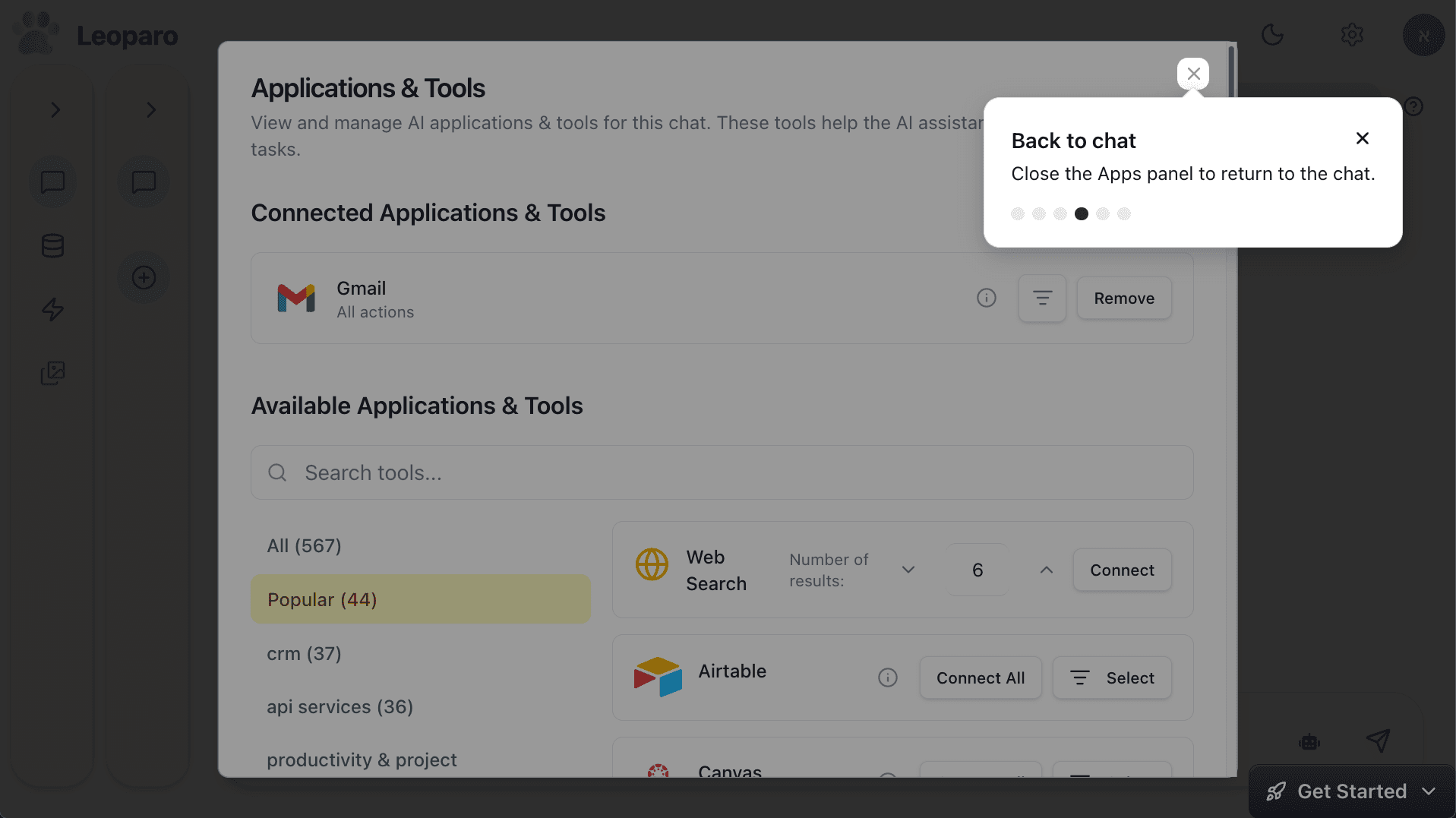This screenshot has height=818, width=1456.
Task: Open the lightning bolt actions icon
Action: (52, 309)
